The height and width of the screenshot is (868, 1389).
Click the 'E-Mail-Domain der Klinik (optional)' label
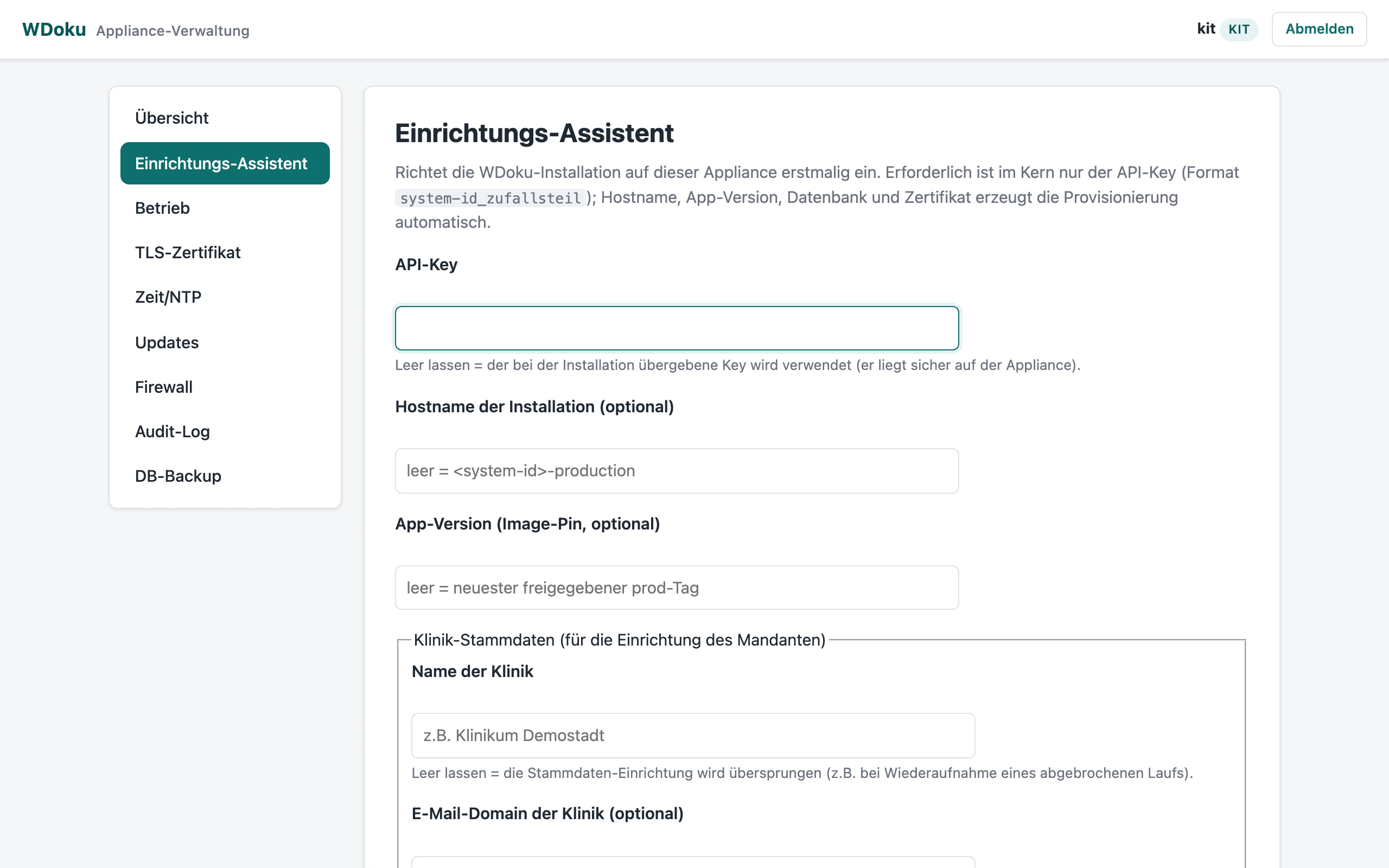[x=547, y=813]
